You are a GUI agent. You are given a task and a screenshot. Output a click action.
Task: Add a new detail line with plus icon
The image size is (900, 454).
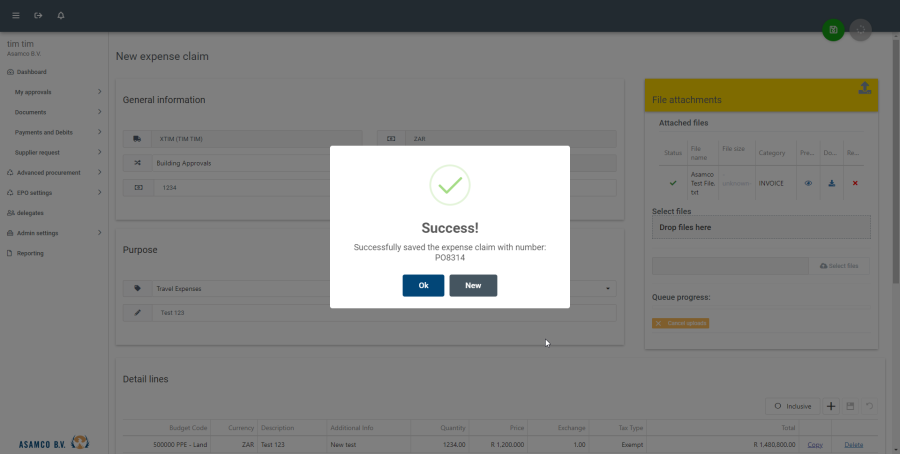(831, 406)
